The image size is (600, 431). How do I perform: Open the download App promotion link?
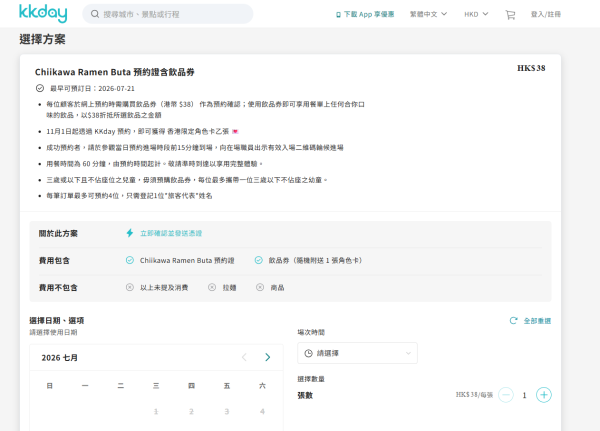pos(365,14)
